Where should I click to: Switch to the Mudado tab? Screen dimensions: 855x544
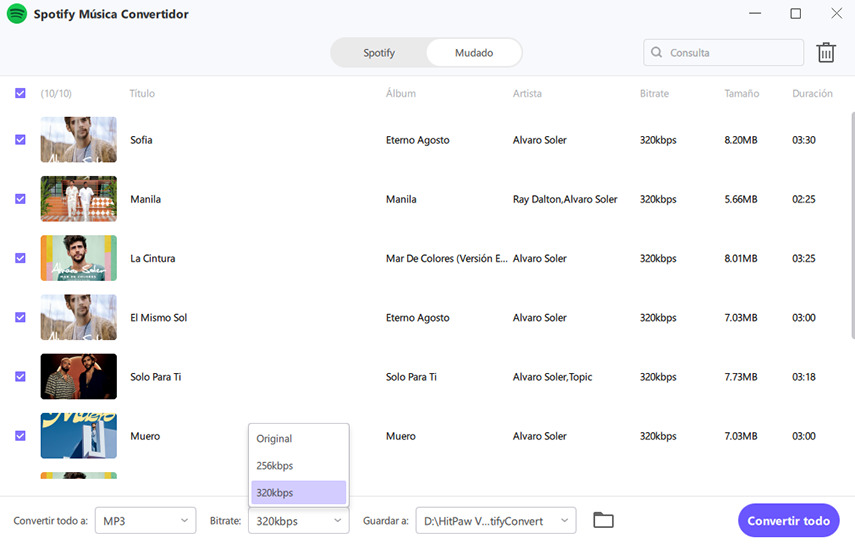tap(474, 53)
